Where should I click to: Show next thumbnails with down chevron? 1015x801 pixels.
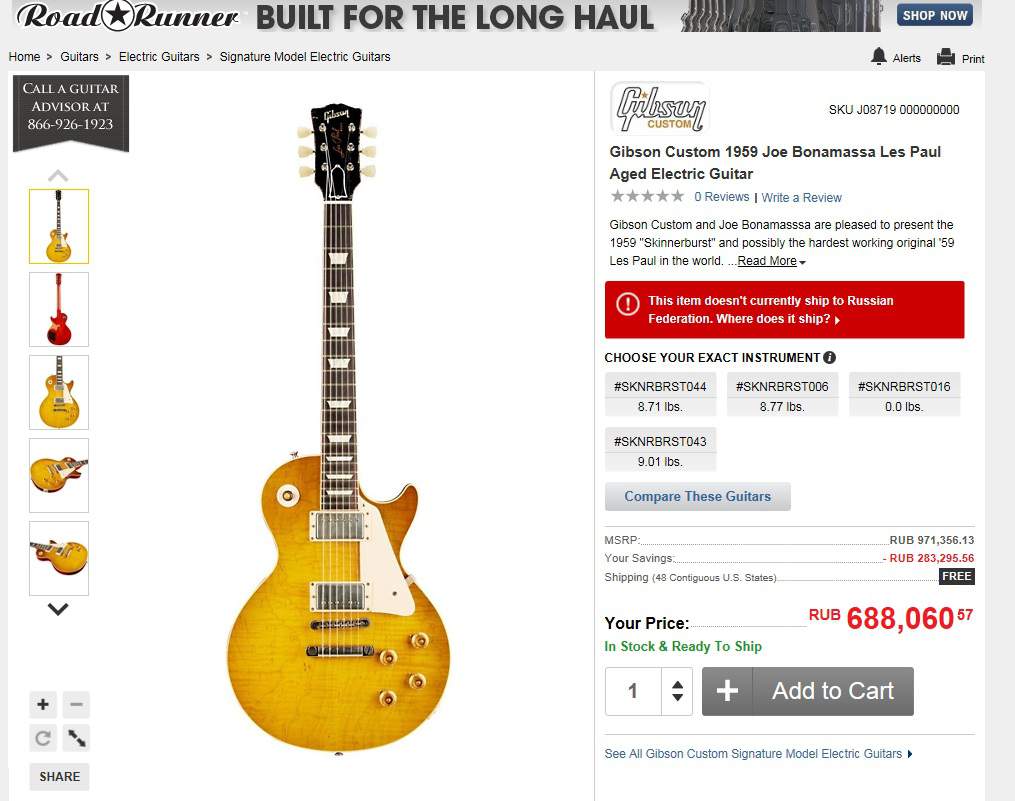tap(58, 609)
